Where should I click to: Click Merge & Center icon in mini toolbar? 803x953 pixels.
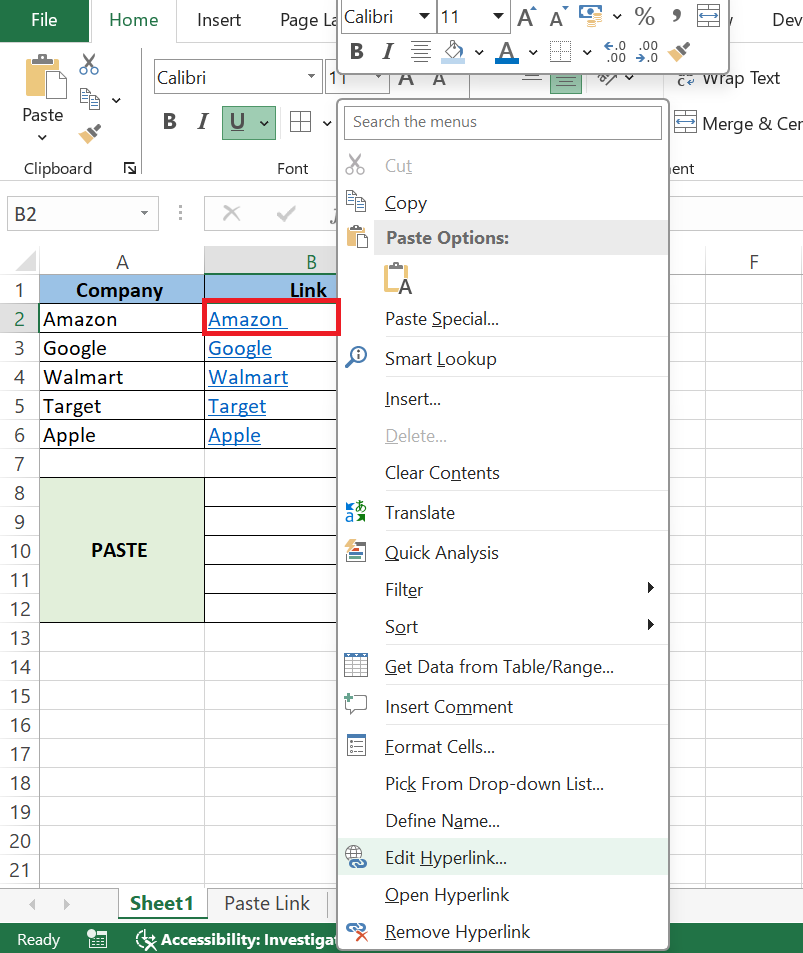tap(708, 16)
